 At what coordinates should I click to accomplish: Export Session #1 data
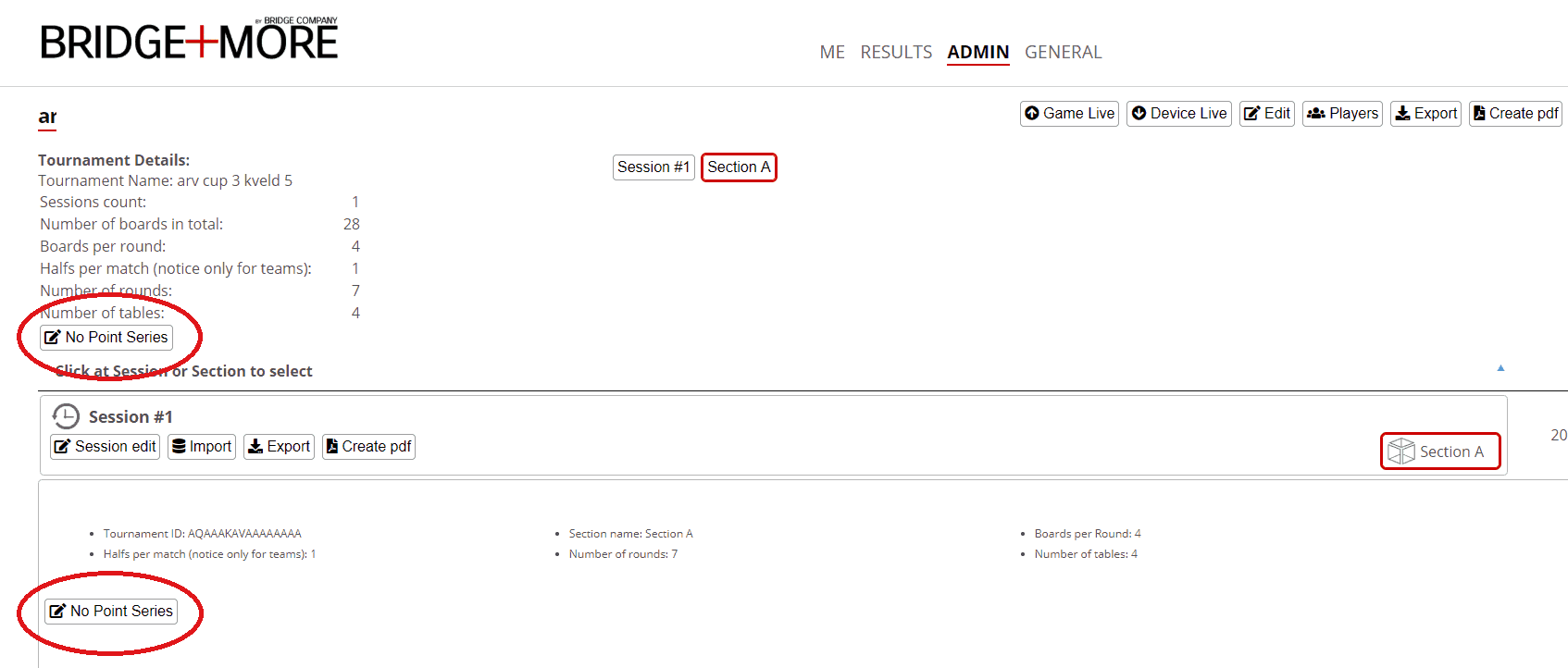pos(279,447)
